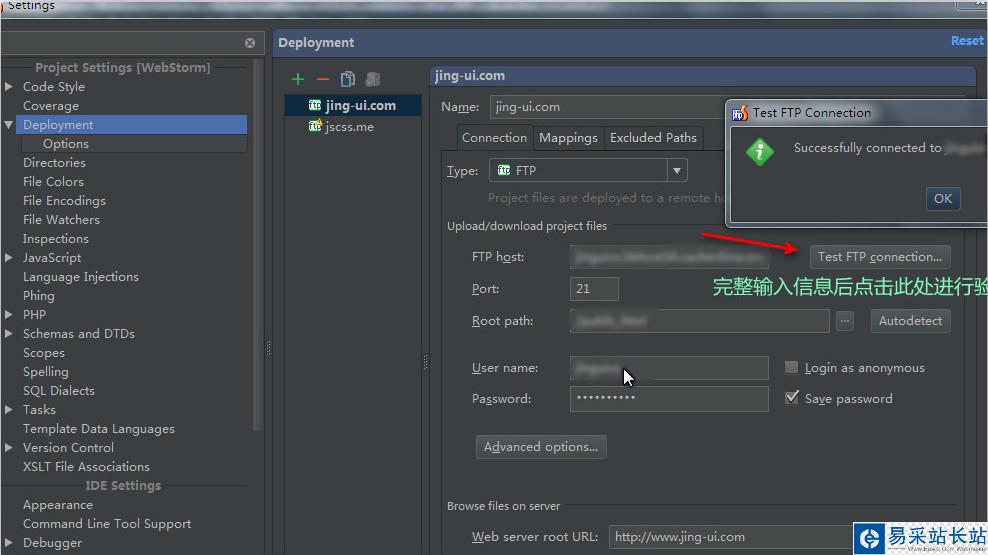
Task: Click the Root path input field
Action: pyautogui.click(x=699, y=321)
